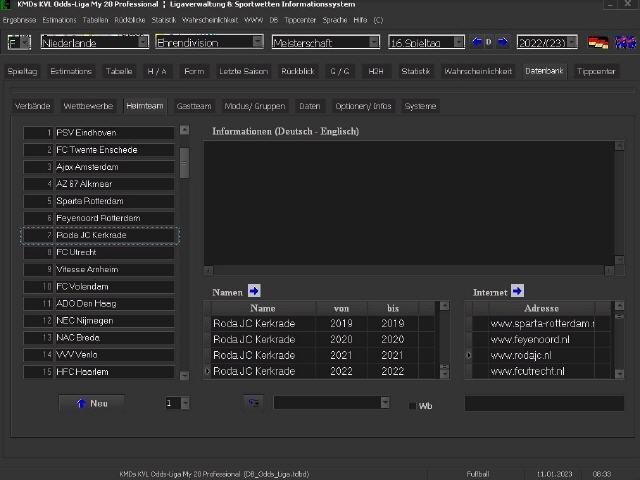
Task: Select the Roda JC Kerkrade 2020 name row
Action: [x=323, y=339]
